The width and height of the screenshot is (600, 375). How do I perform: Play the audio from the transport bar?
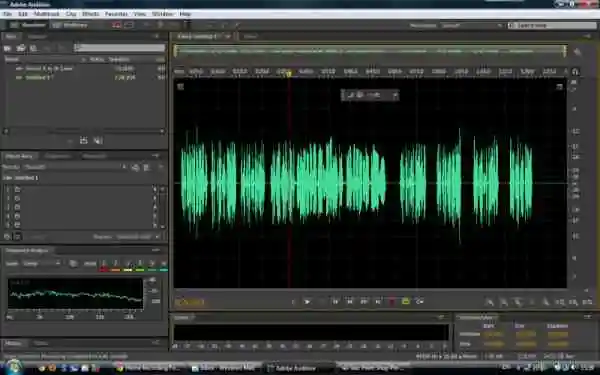(307, 302)
